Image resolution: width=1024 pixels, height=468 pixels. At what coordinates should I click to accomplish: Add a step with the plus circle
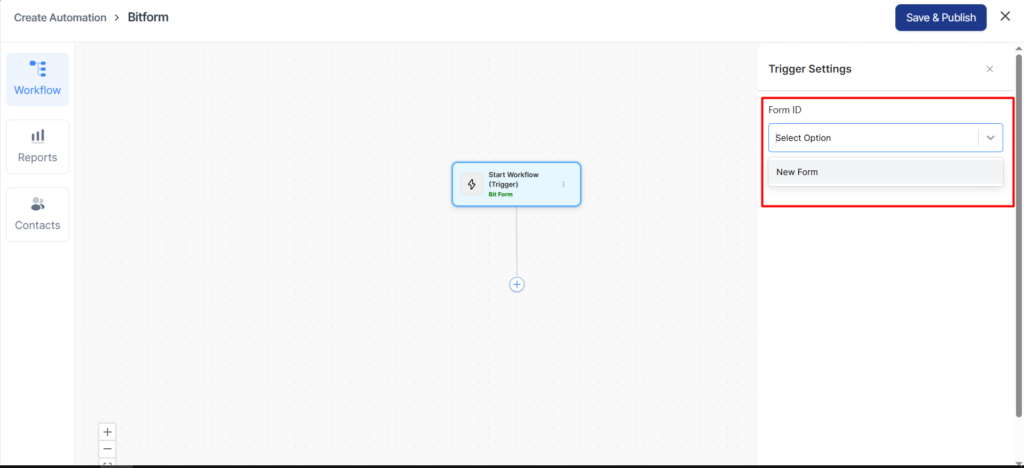pyautogui.click(x=517, y=284)
